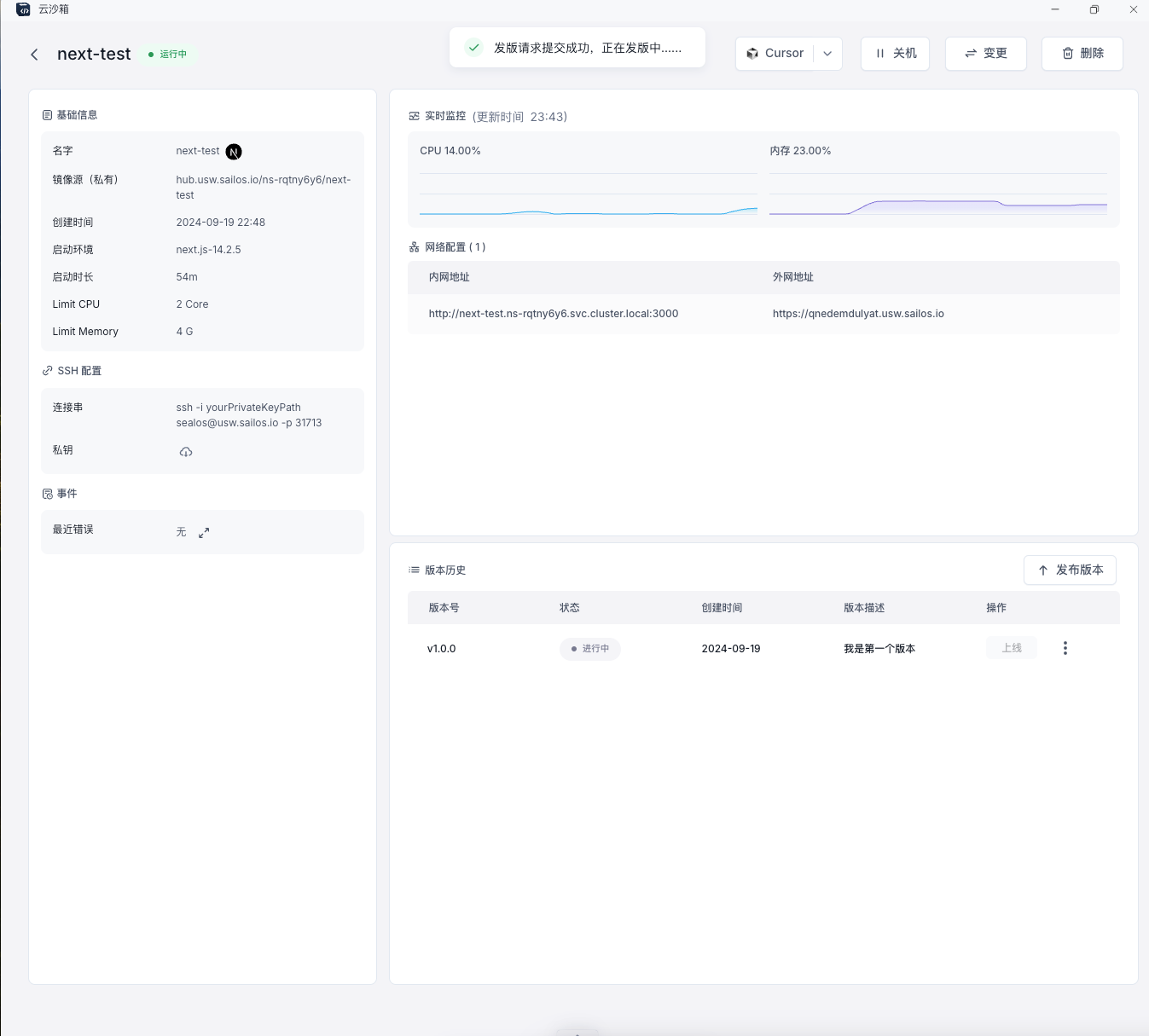Click the 变更 change button
The image size is (1149, 1036).
pos(985,54)
